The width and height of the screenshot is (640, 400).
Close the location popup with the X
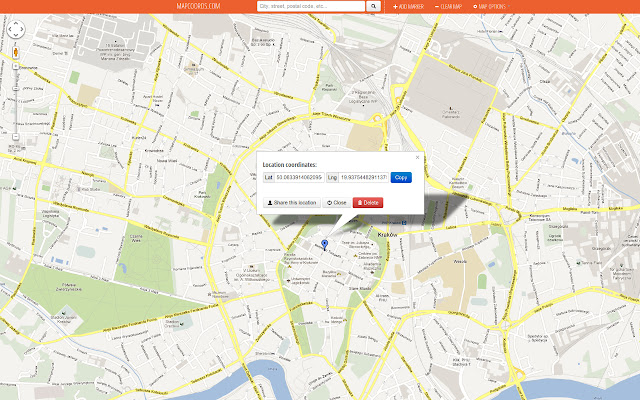coord(417,157)
